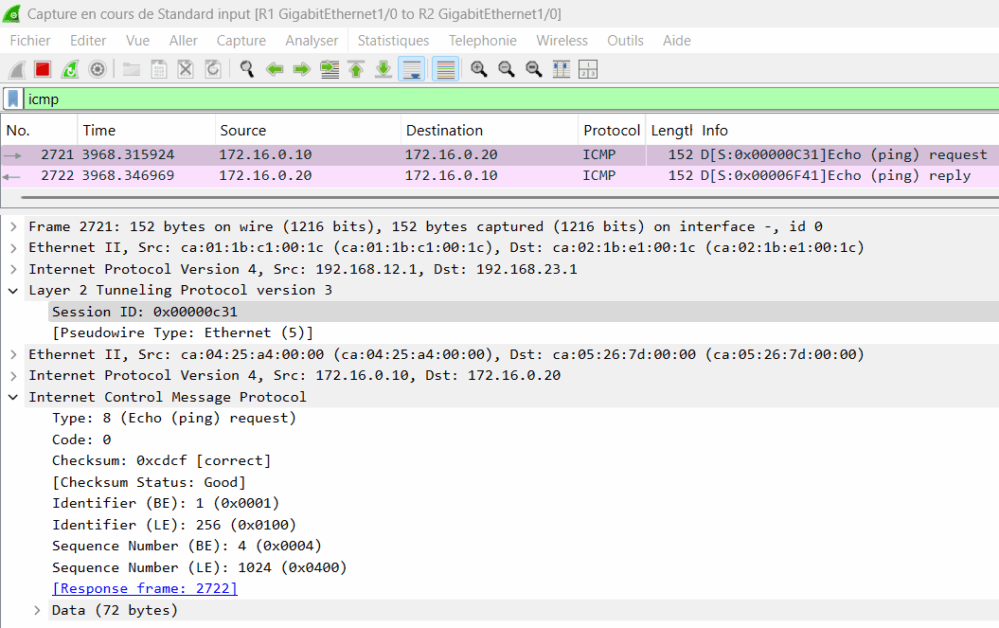Open the Vue menu
The height and width of the screenshot is (628, 999).
coord(138,41)
